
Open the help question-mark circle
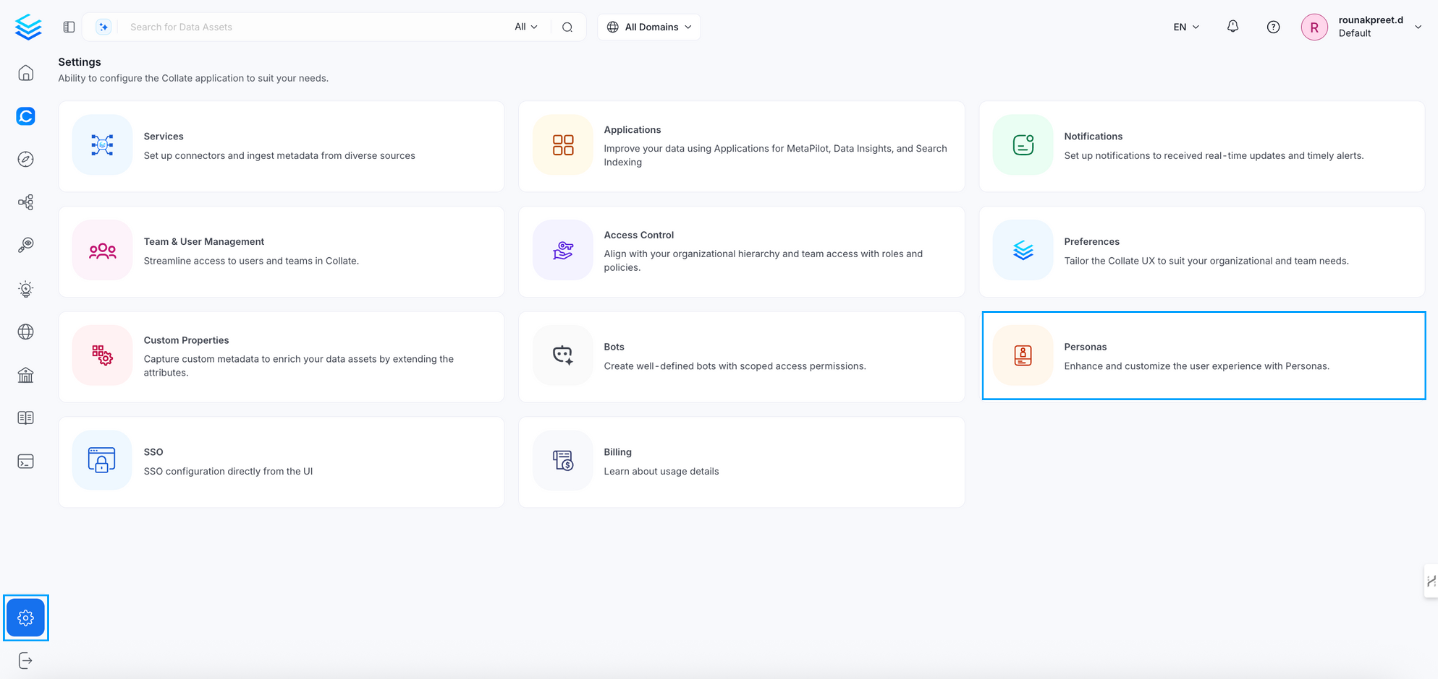tap(1272, 26)
